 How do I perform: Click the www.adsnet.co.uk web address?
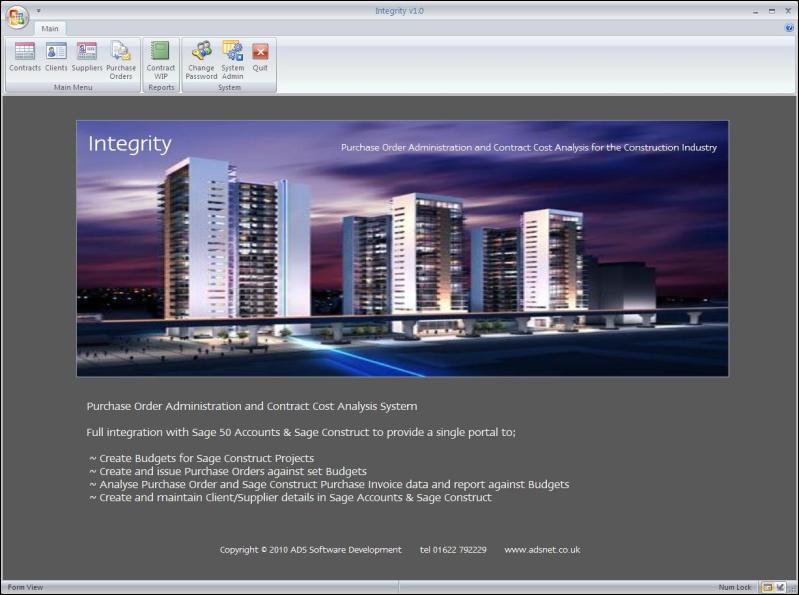542,550
